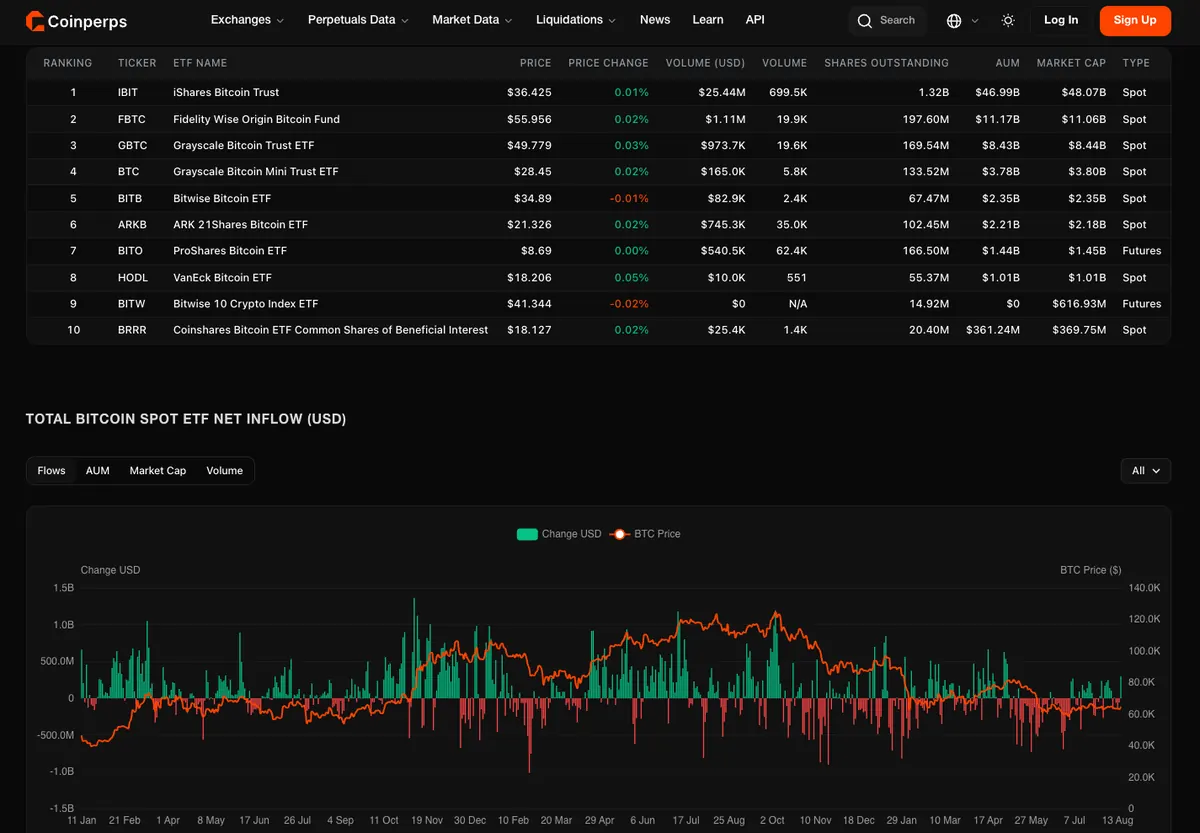The image size is (1200, 833).
Task: Click the HODL ticker cell
Action: pos(132,278)
